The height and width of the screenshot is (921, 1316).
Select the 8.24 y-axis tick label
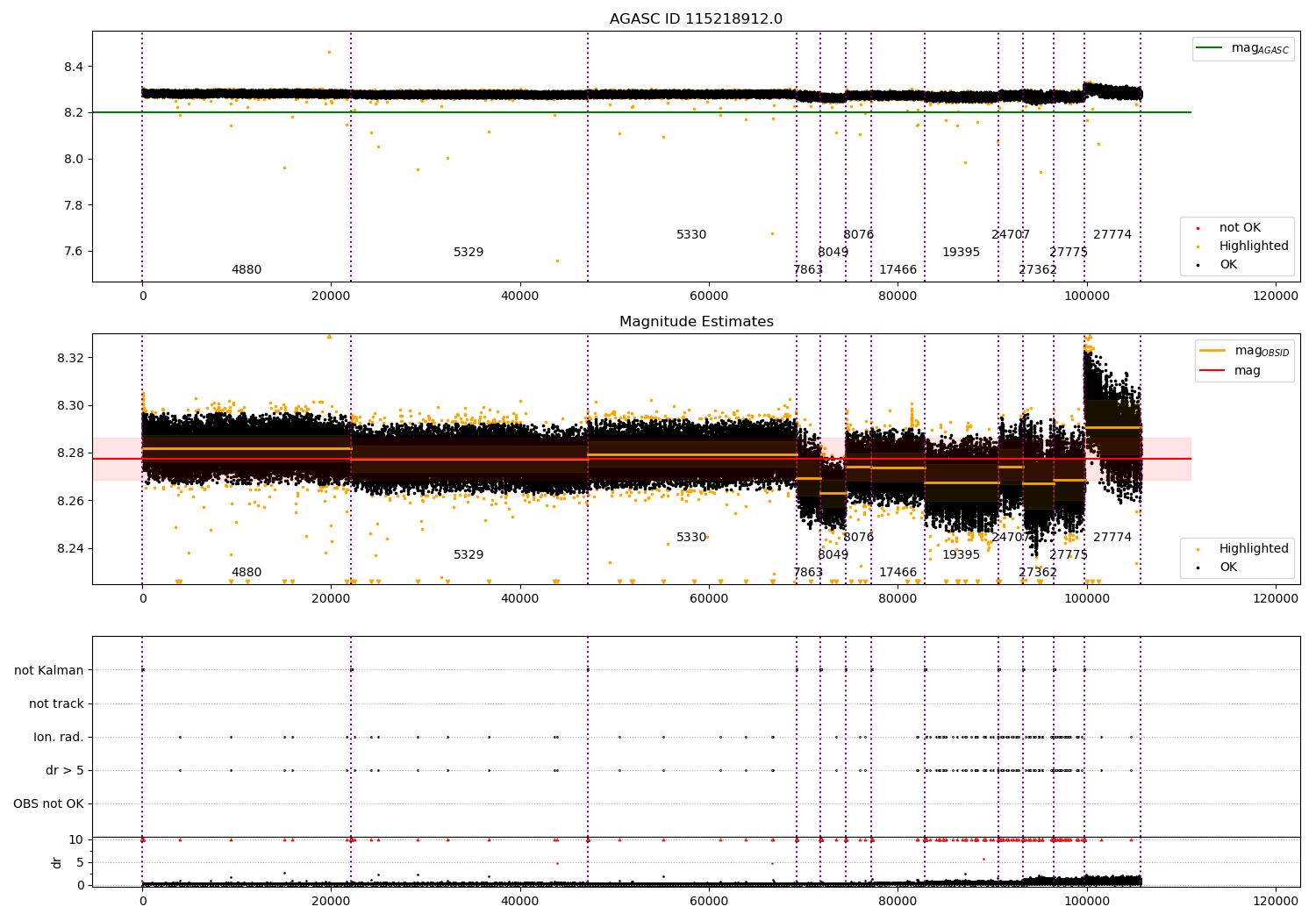(70, 549)
